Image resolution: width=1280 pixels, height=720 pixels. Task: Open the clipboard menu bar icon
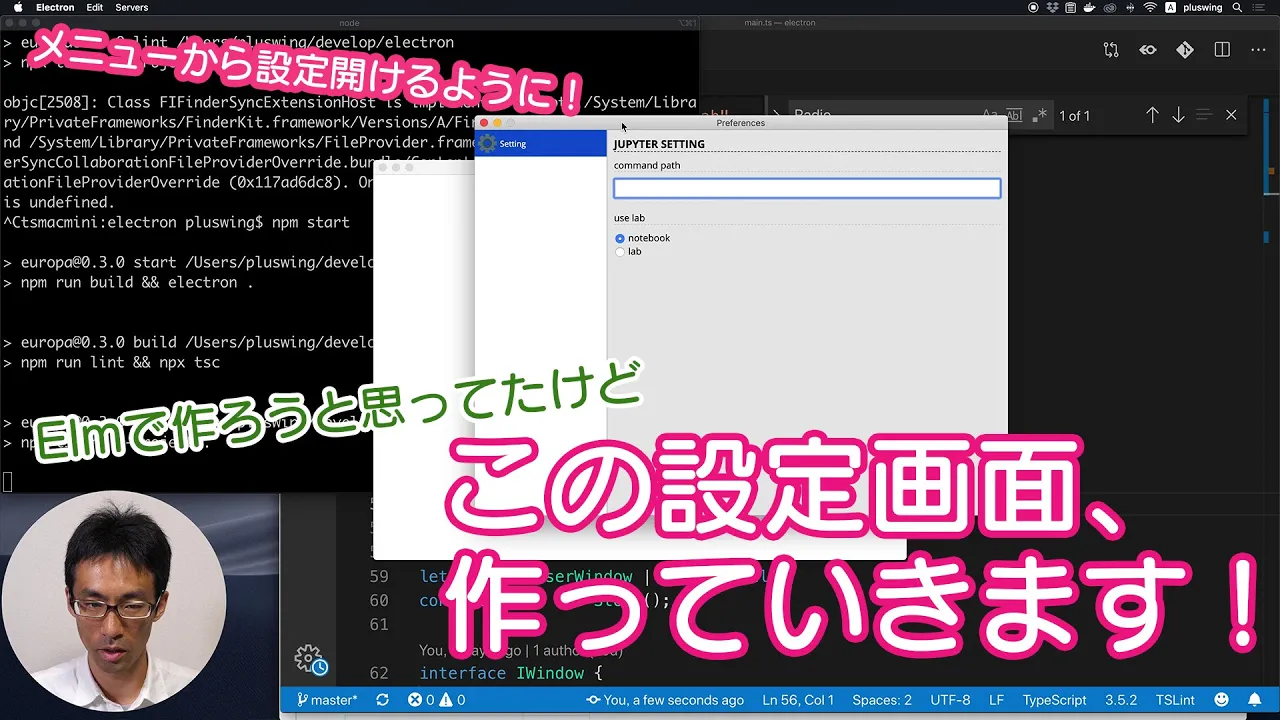[1071, 7]
